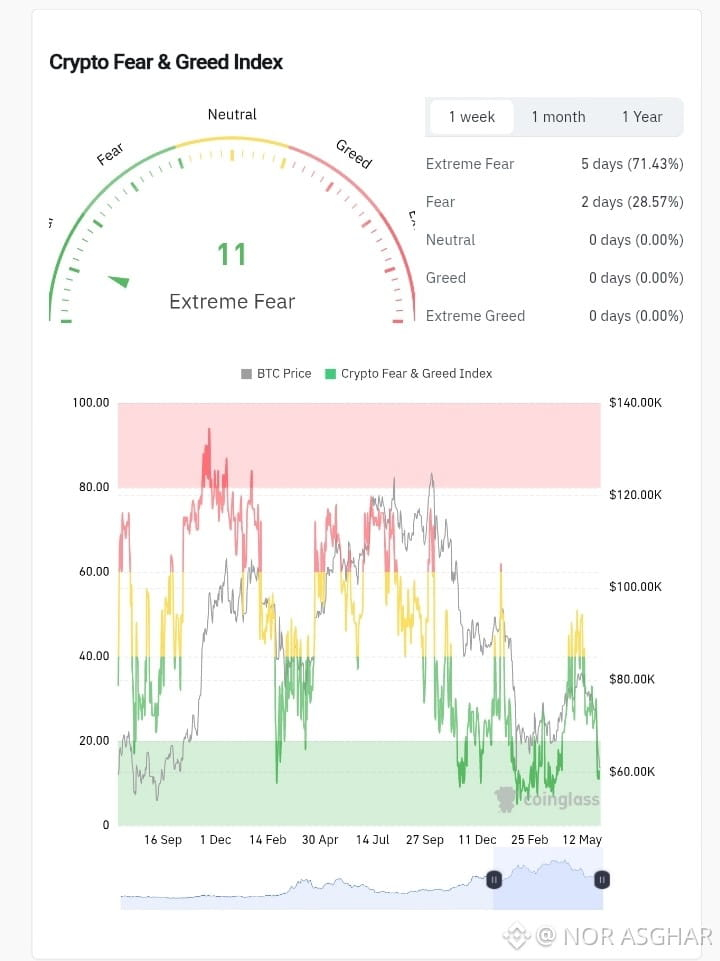Click the Neutral stats row label
Screen dimensions: 720x961
[450, 240]
